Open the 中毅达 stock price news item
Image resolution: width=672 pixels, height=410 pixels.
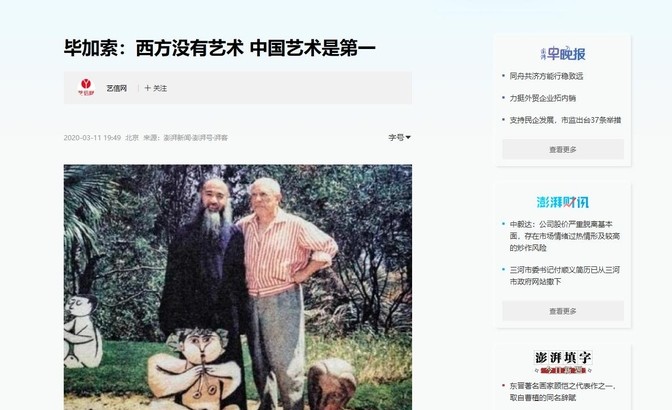[564, 236]
